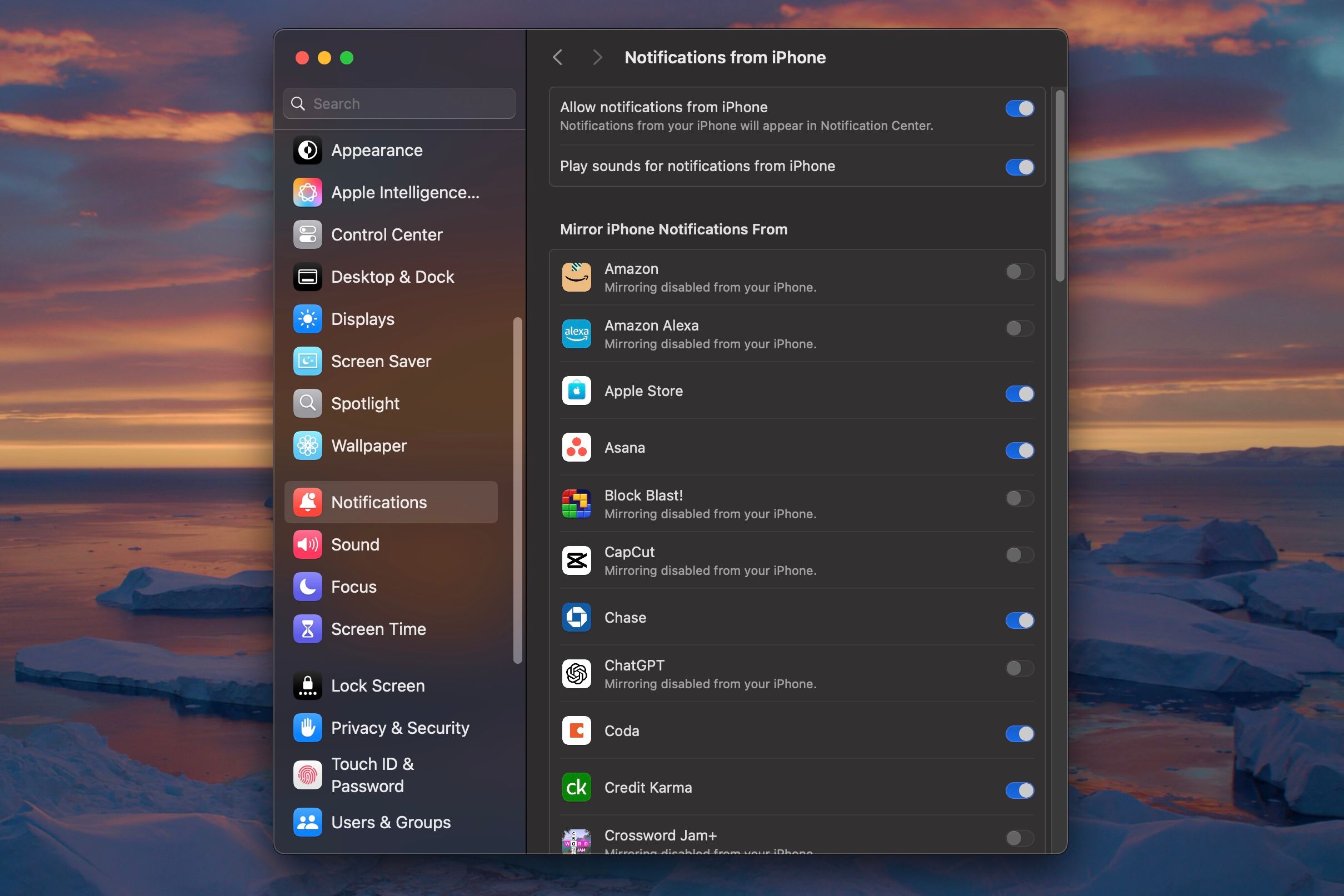Select Displays in the sidebar

coord(391,319)
